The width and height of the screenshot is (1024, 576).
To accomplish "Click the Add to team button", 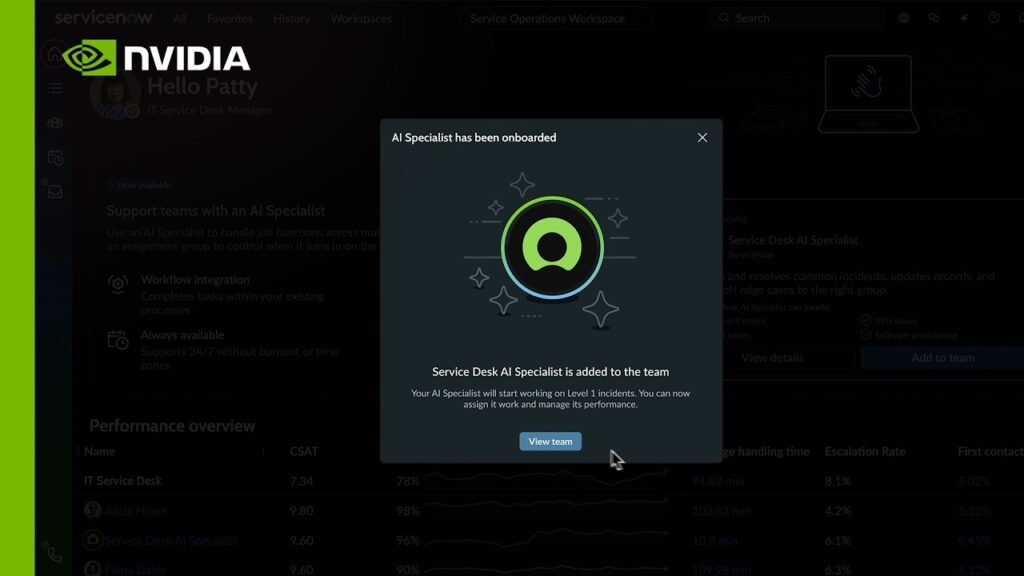I will point(942,357).
